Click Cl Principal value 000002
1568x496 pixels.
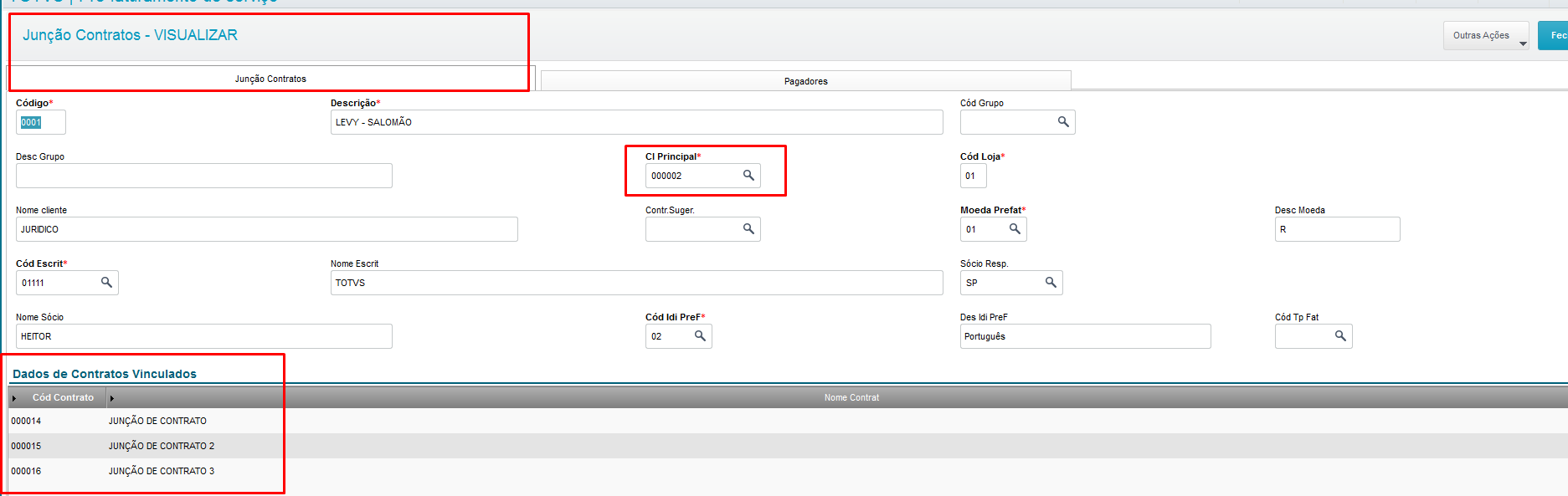pyautogui.click(x=666, y=176)
